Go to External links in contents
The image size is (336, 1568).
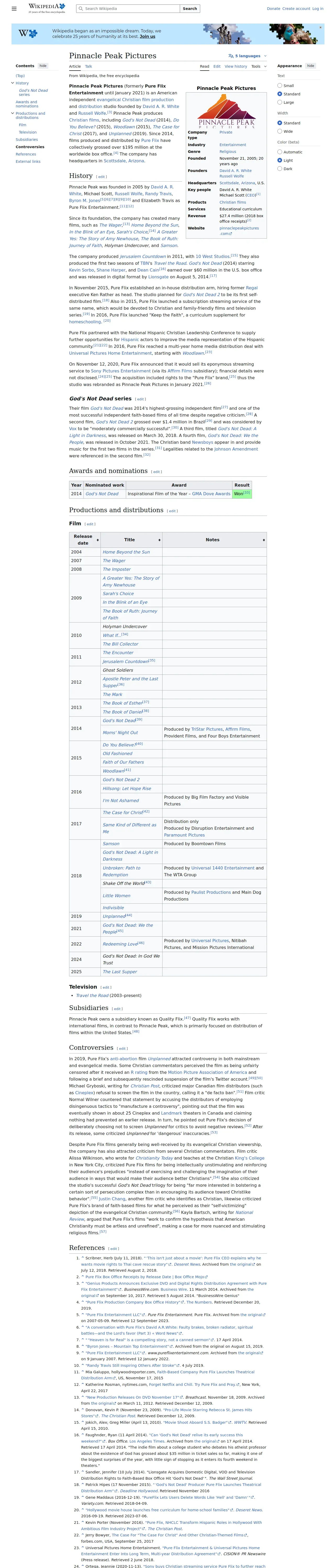click(x=28, y=161)
